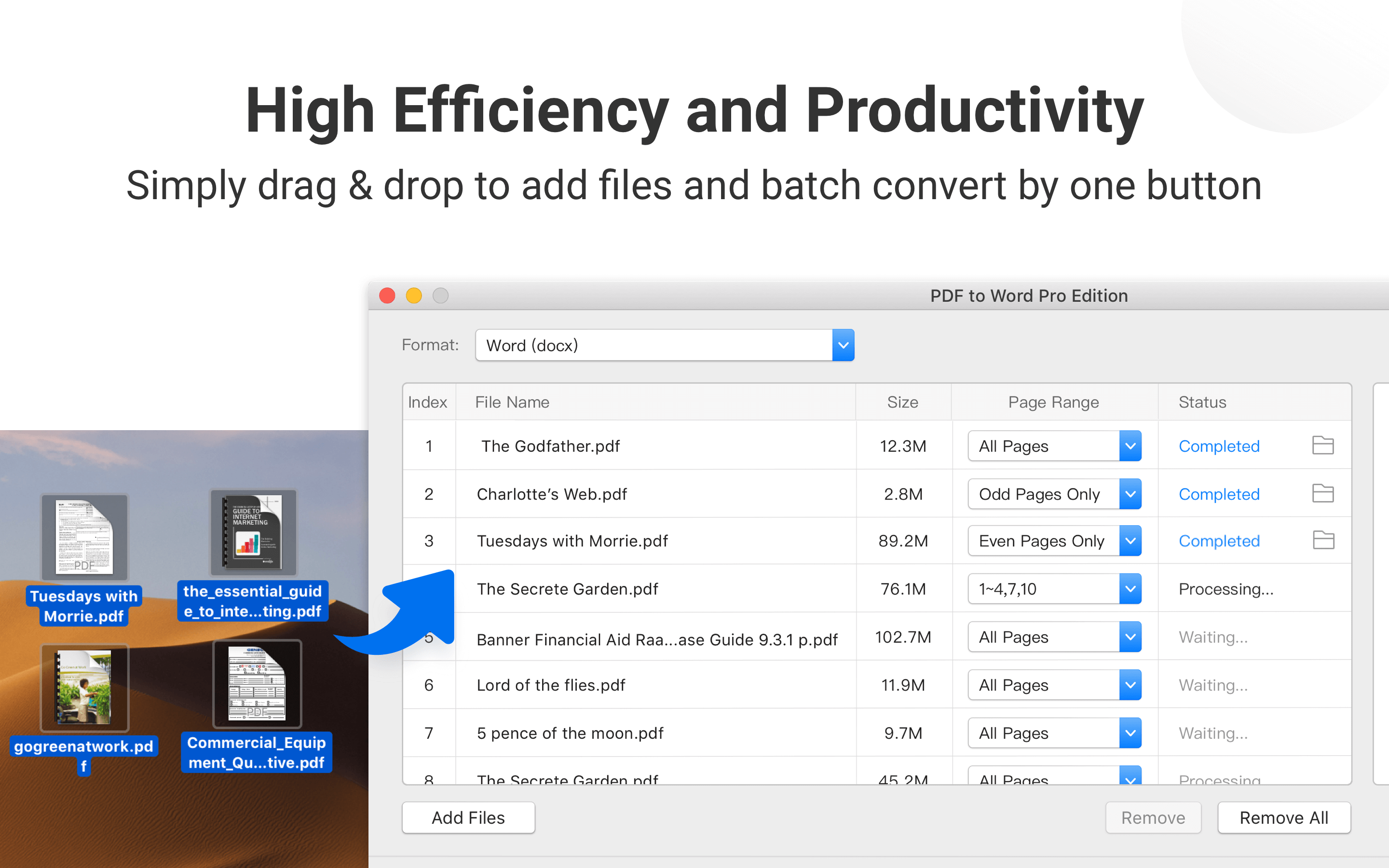Open output folder for Tuesdays with Morrie.pdf row
The width and height of the screenshot is (1389, 868).
point(1322,540)
